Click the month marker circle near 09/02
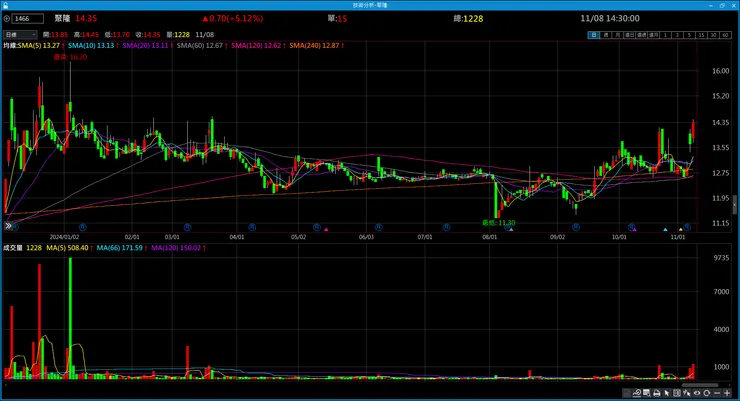This screenshot has width=740, height=401. pyautogui.click(x=576, y=227)
